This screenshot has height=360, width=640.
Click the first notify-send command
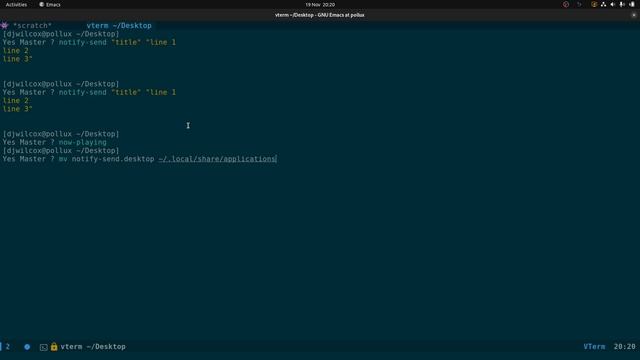point(82,42)
